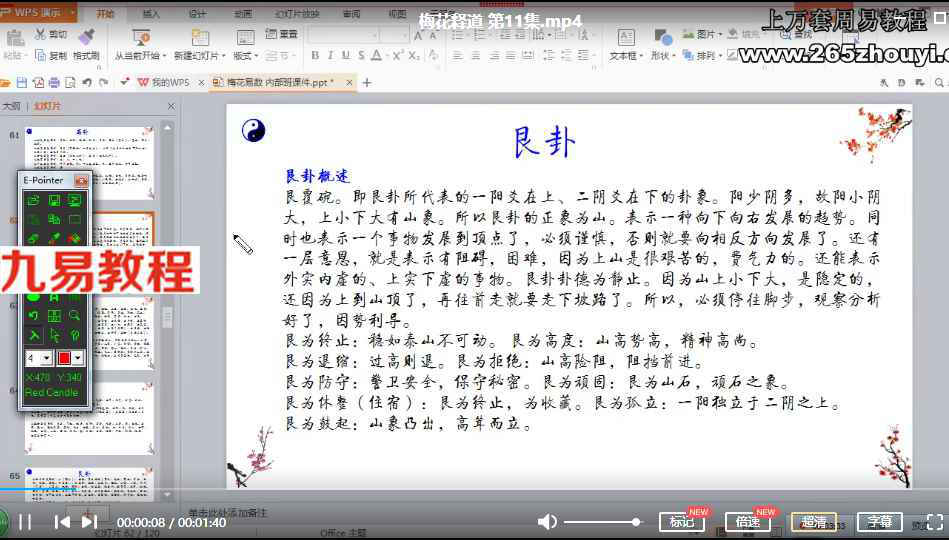Click the Bold B formatting icon

coord(315,56)
